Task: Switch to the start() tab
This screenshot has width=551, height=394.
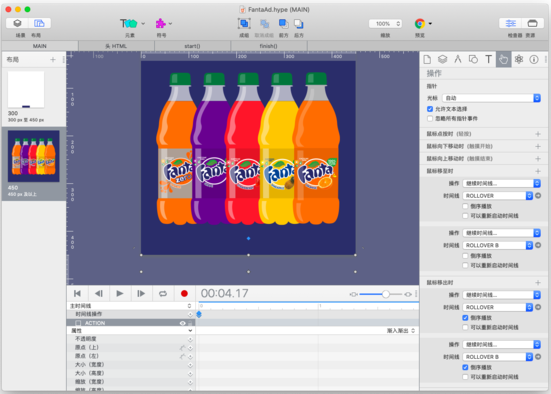Action: 192,46
